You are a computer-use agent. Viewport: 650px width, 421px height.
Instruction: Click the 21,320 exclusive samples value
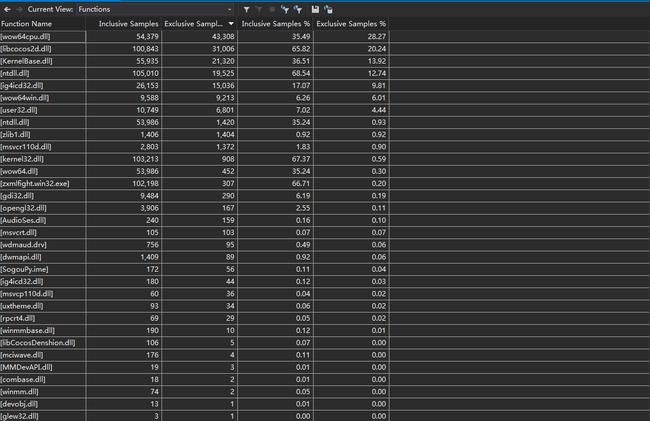coord(223,61)
